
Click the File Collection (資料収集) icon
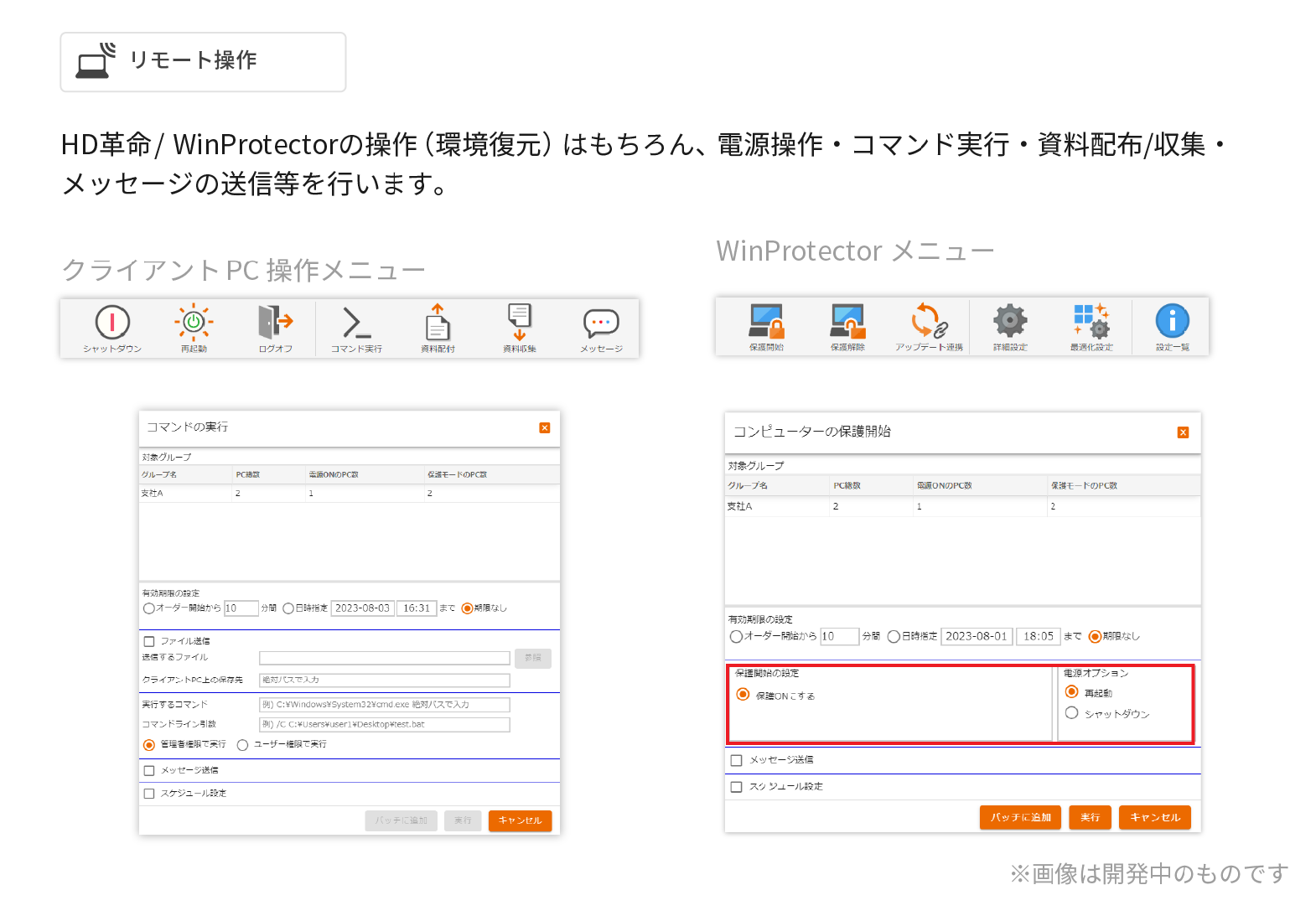pyautogui.click(x=520, y=323)
